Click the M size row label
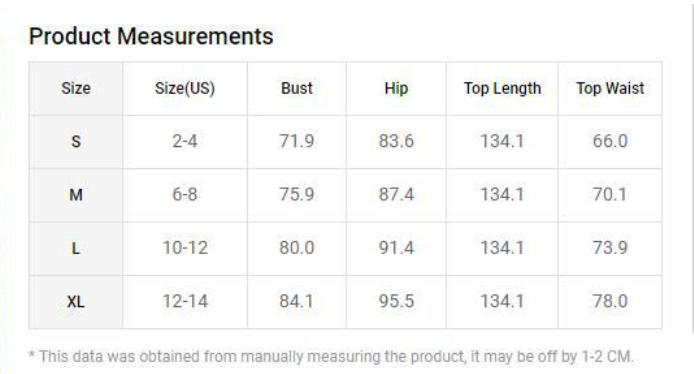694x374 pixels. [x=76, y=195]
